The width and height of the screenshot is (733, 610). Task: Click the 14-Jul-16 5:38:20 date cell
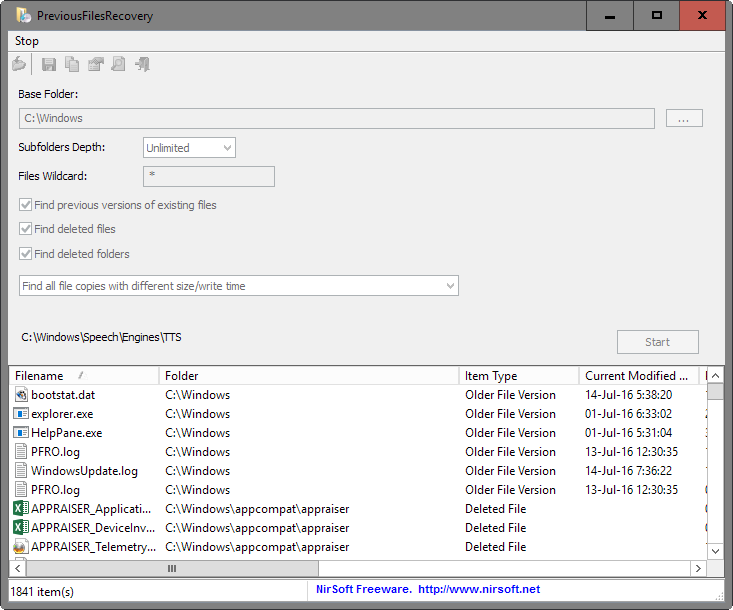tap(628, 395)
